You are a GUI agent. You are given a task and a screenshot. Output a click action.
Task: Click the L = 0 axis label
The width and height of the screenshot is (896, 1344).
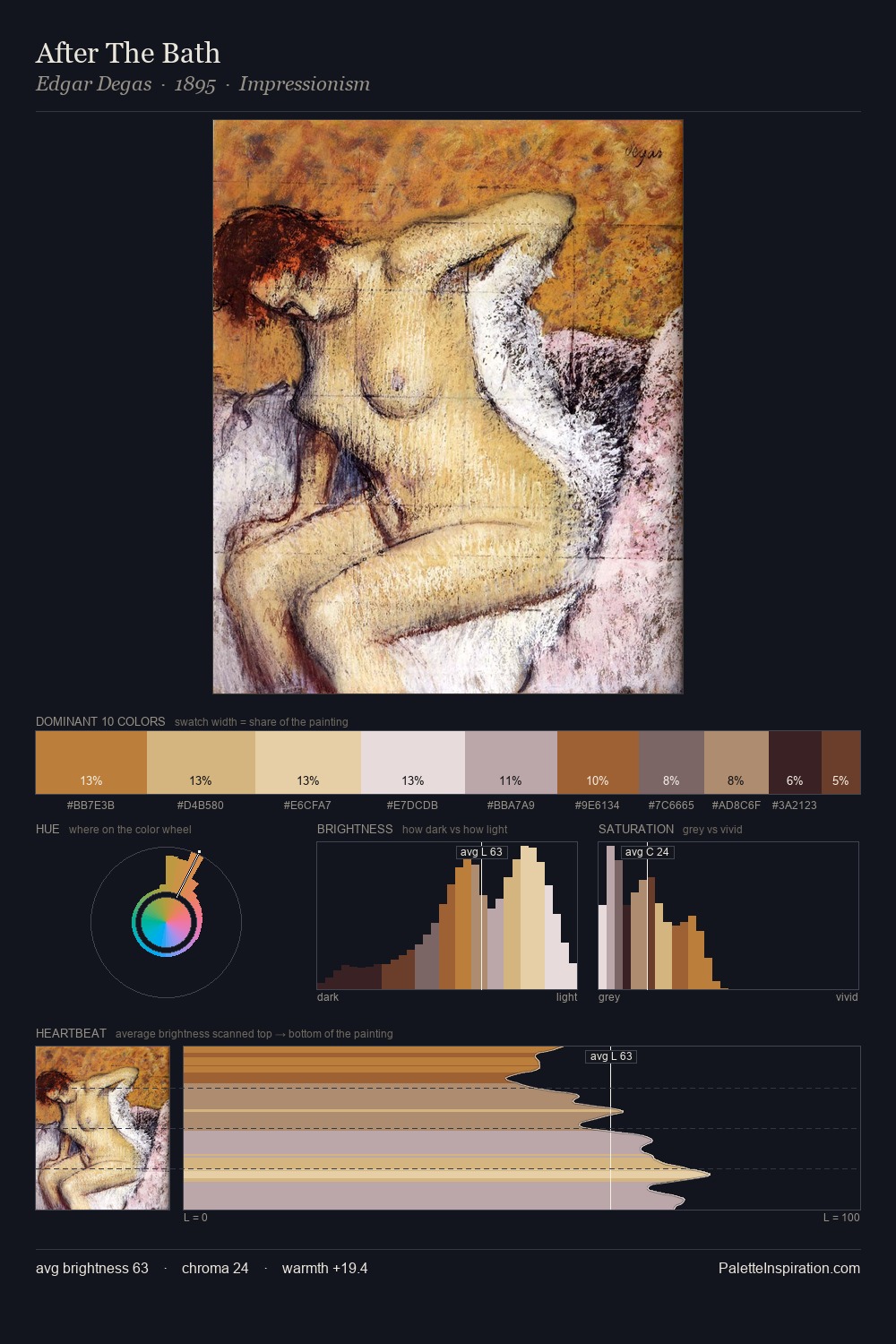[x=195, y=1218]
